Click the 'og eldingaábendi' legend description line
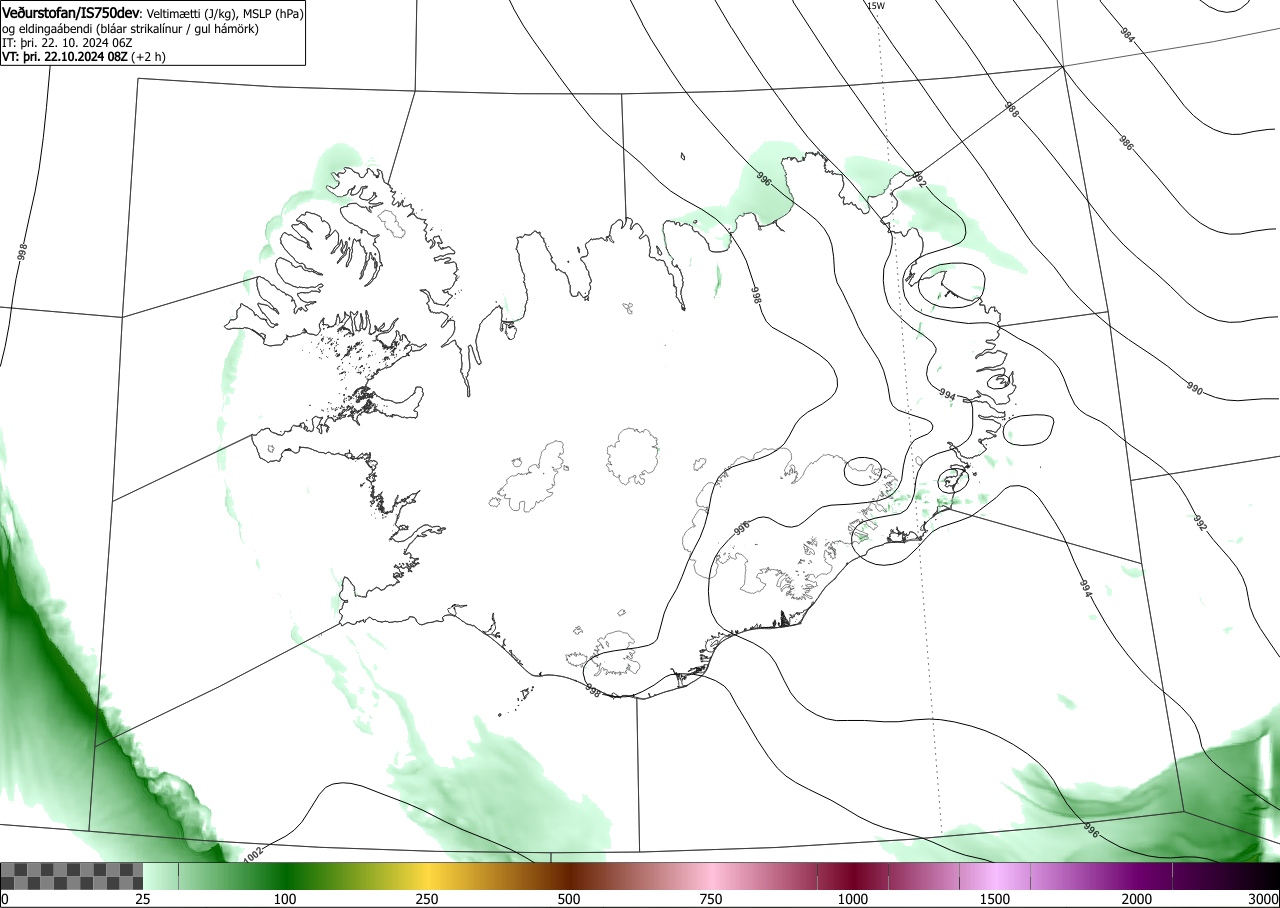1280x908 pixels. tap(131, 29)
